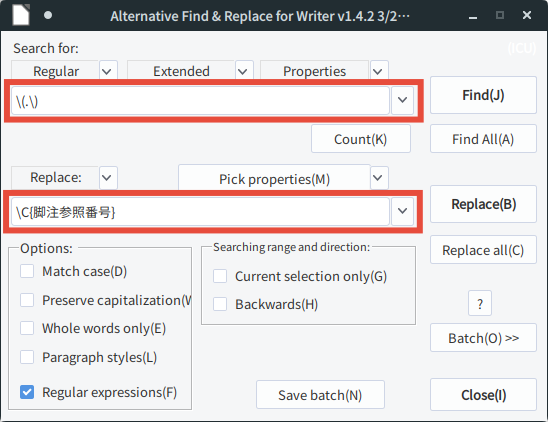The width and height of the screenshot is (548, 422).
Task: Open the Regular dropdown arrow
Action: (107, 71)
